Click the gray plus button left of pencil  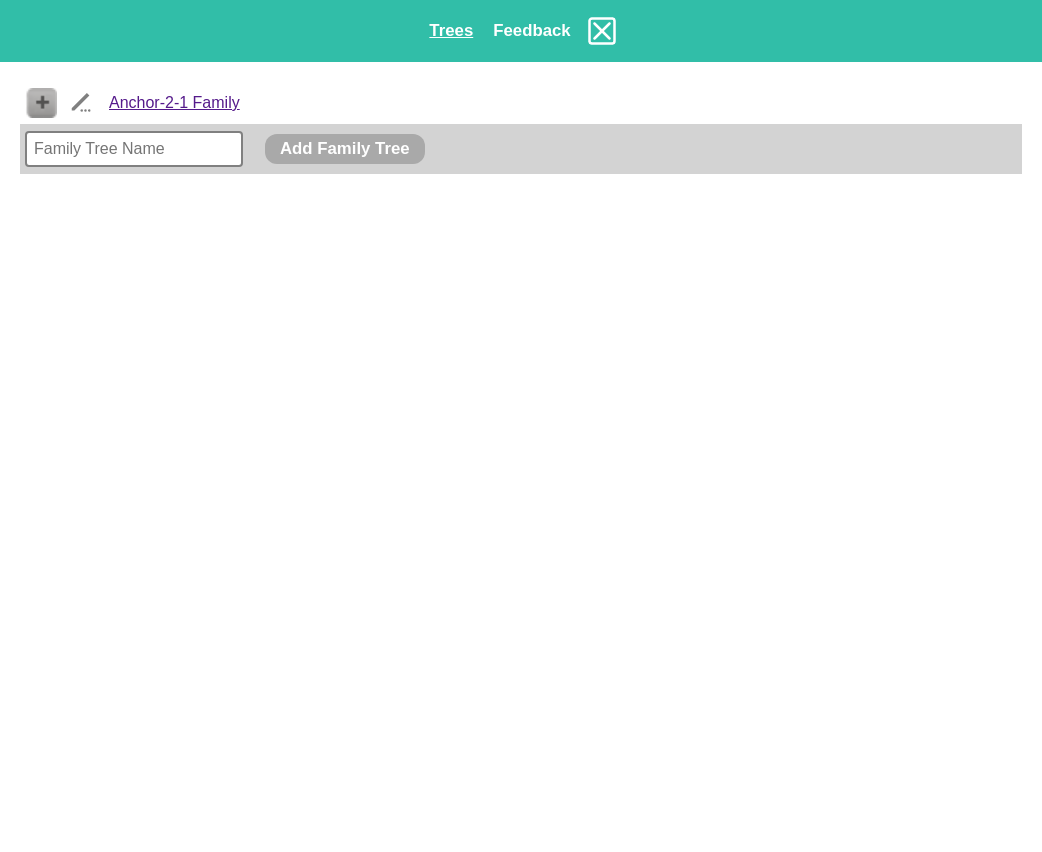click(42, 103)
